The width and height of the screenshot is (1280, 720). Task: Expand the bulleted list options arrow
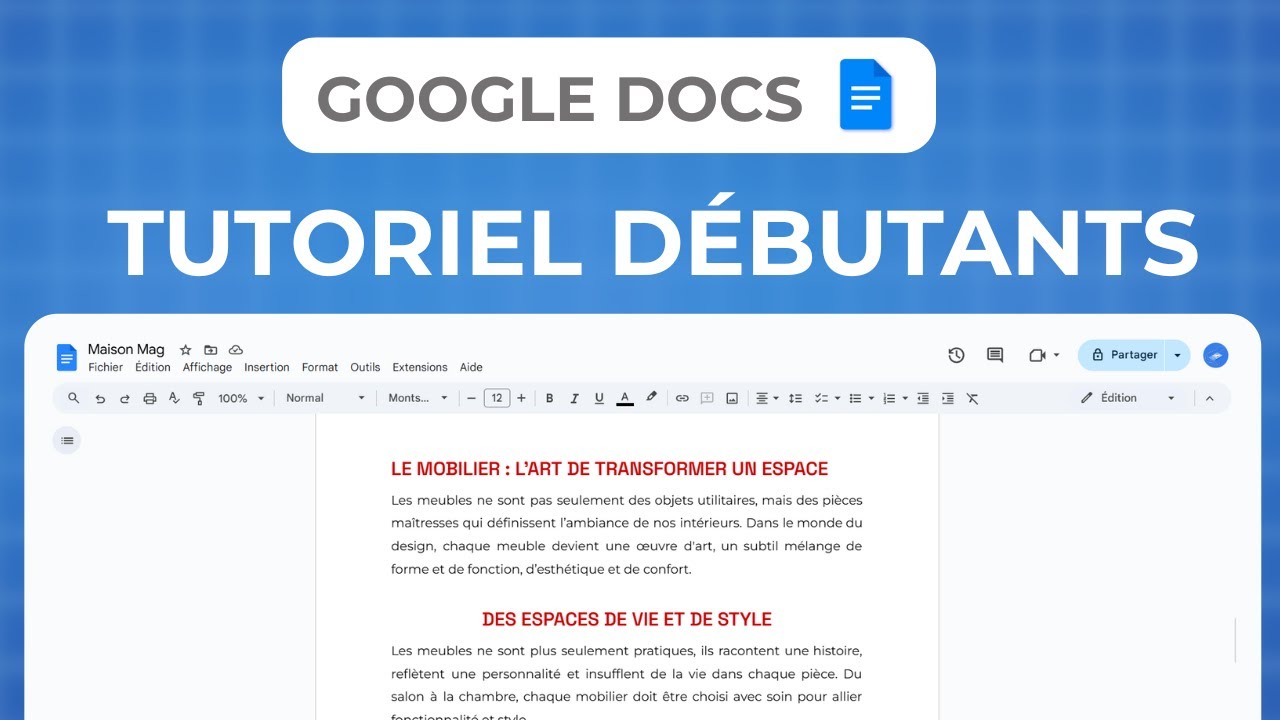point(871,398)
